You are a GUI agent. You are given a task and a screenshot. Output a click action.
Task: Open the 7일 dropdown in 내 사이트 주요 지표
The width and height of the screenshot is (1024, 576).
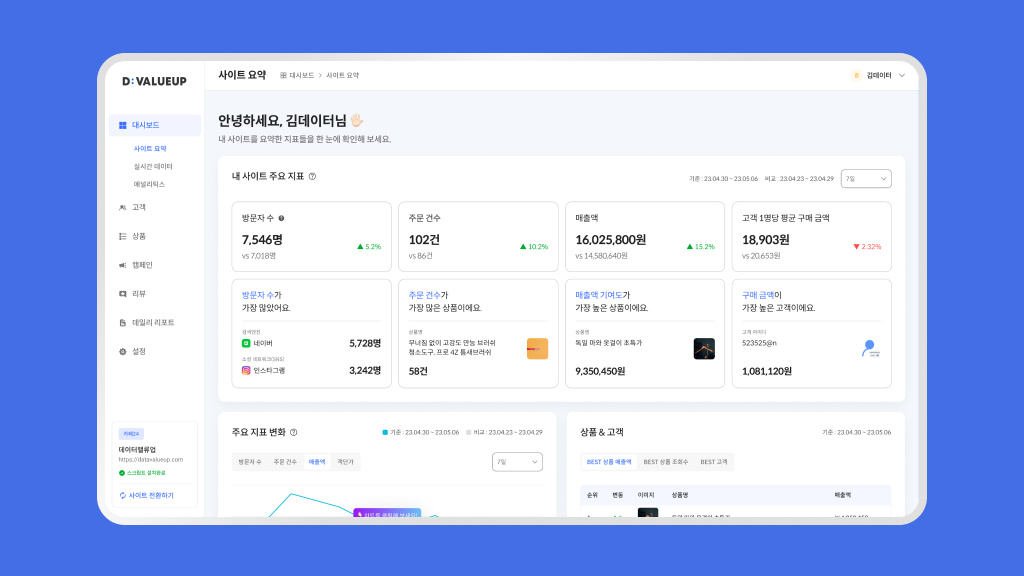(866, 179)
